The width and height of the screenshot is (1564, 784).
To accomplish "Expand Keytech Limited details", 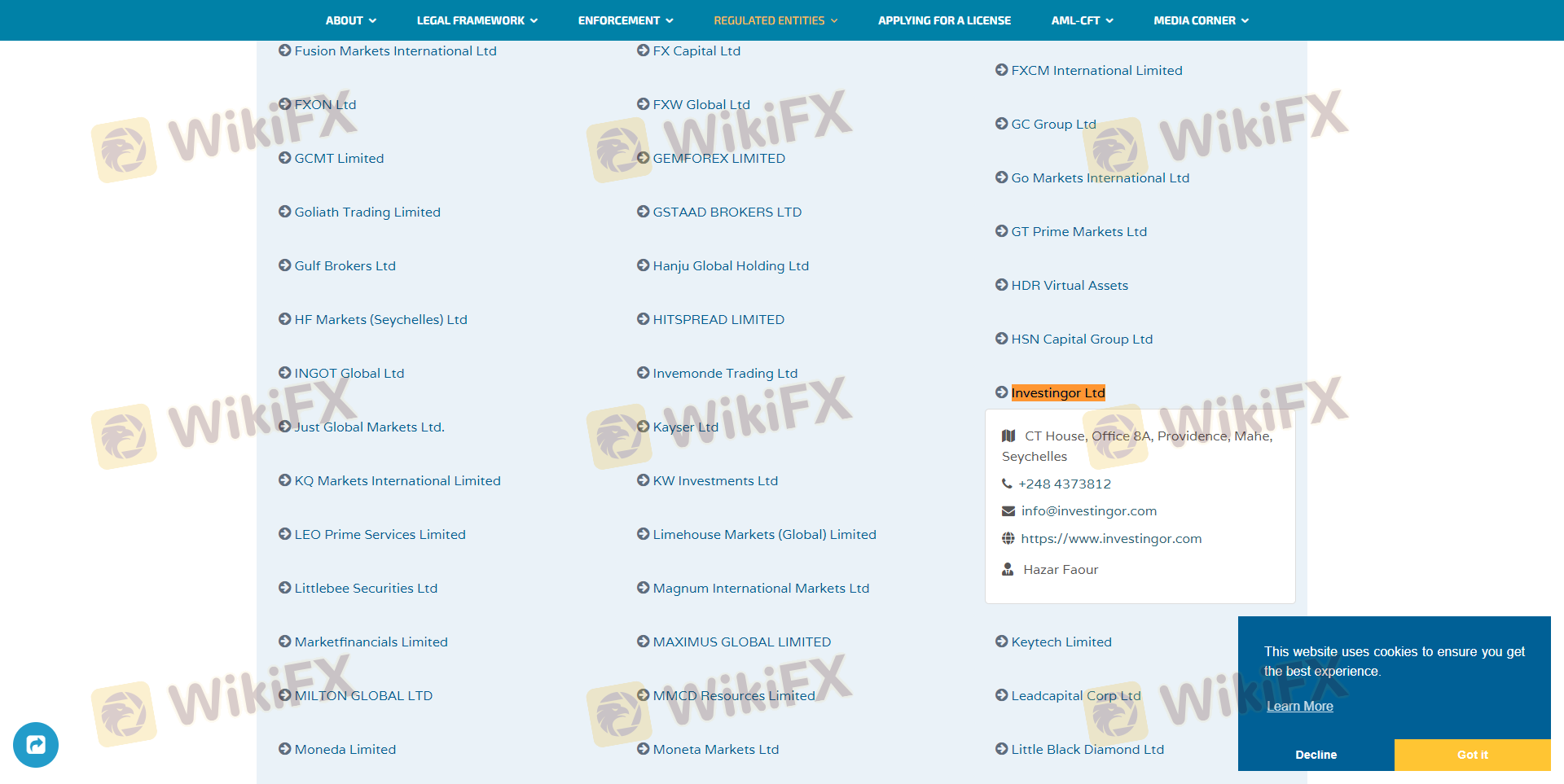I will [1061, 642].
